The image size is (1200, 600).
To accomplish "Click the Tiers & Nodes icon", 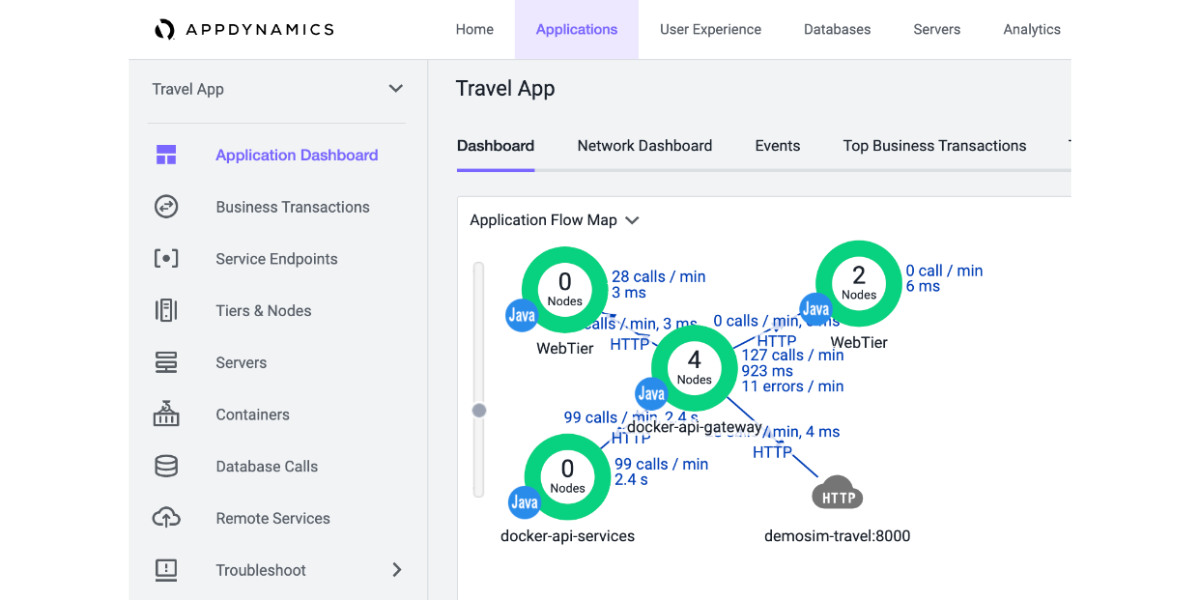I will tap(166, 311).
